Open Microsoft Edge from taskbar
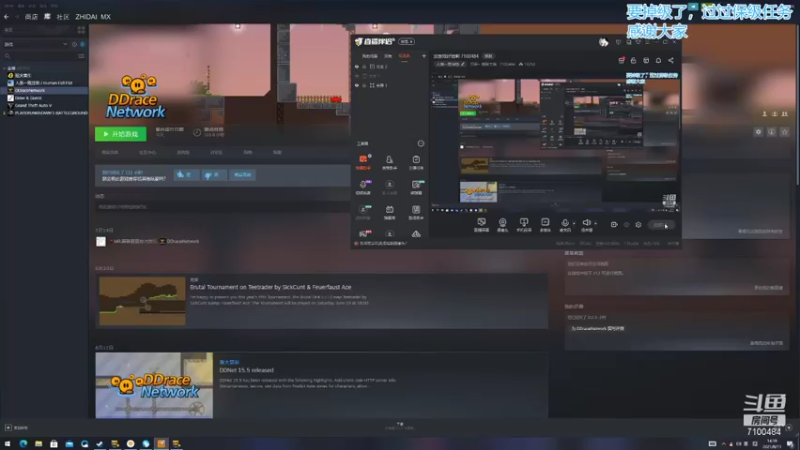The height and width of the screenshot is (450, 800). tap(23, 444)
